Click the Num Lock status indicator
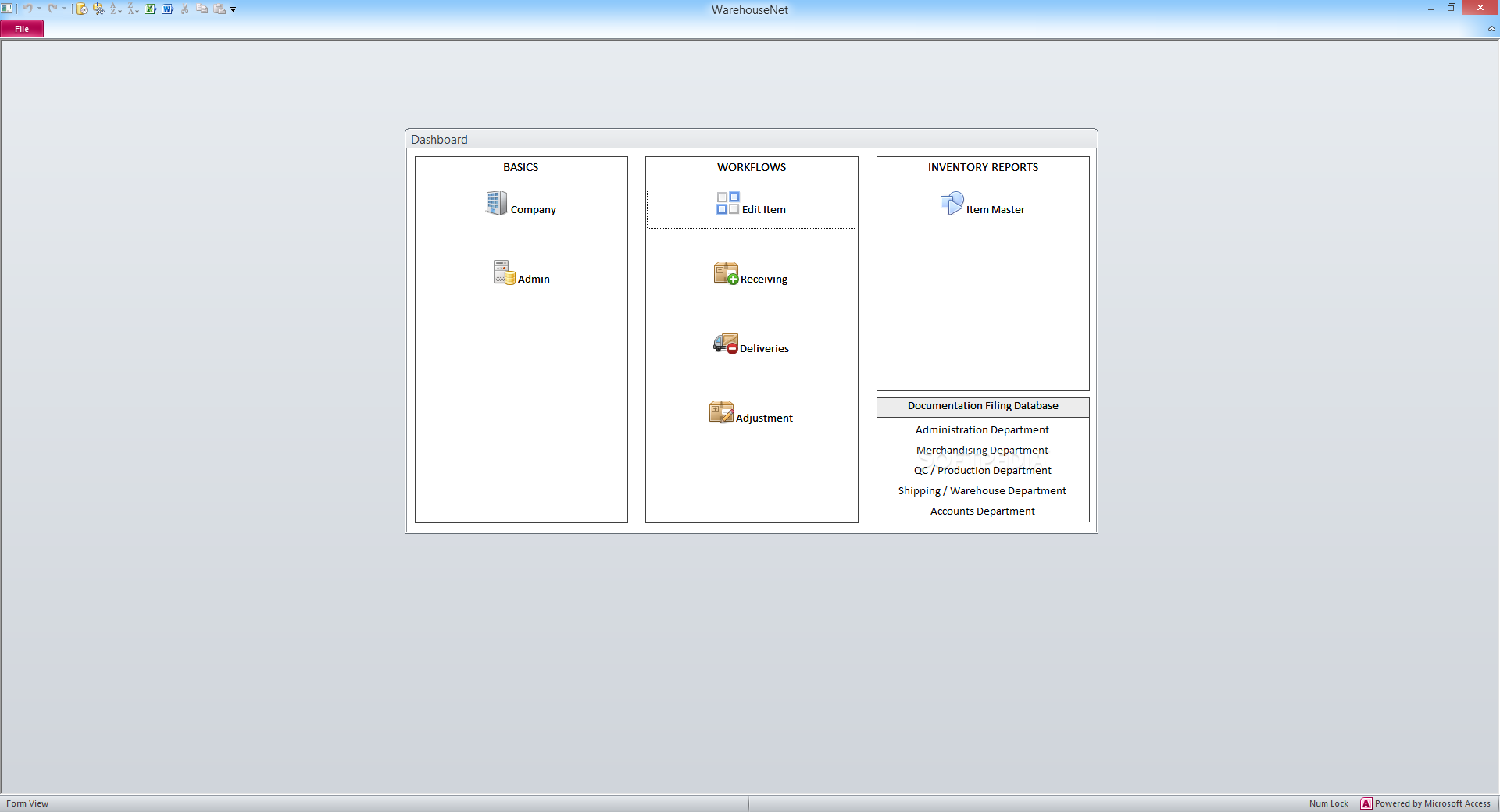Screen dimensions: 1500x812 [x=1329, y=804]
